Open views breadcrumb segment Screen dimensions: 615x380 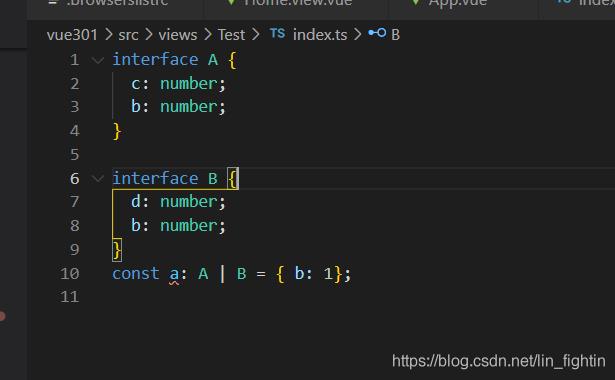click(x=178, y=35)
